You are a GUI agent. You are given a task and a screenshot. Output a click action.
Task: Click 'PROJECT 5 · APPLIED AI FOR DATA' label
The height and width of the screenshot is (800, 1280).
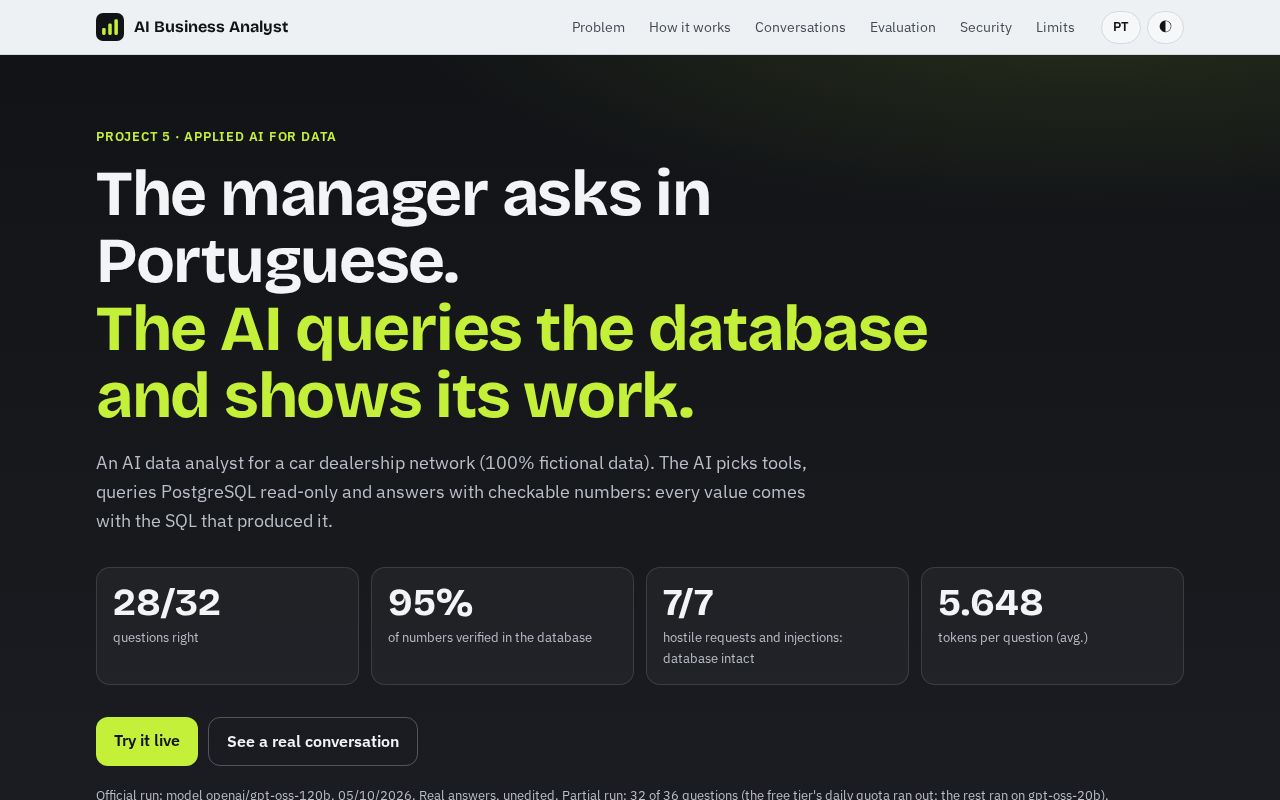click(x=216, y=136)
